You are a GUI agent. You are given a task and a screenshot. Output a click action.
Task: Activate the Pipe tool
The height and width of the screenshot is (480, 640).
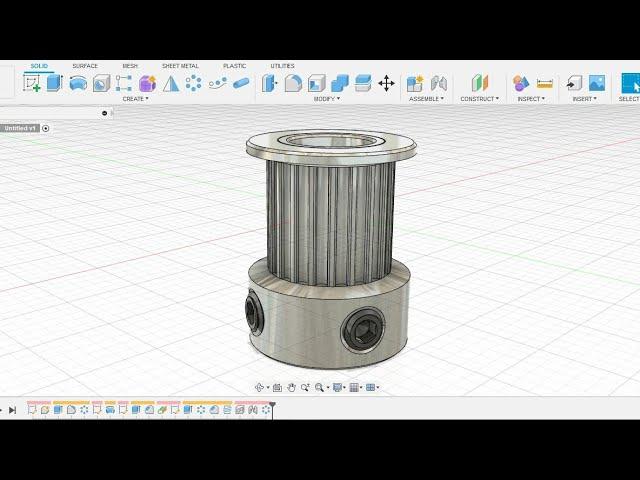click(x=241, y=83)
